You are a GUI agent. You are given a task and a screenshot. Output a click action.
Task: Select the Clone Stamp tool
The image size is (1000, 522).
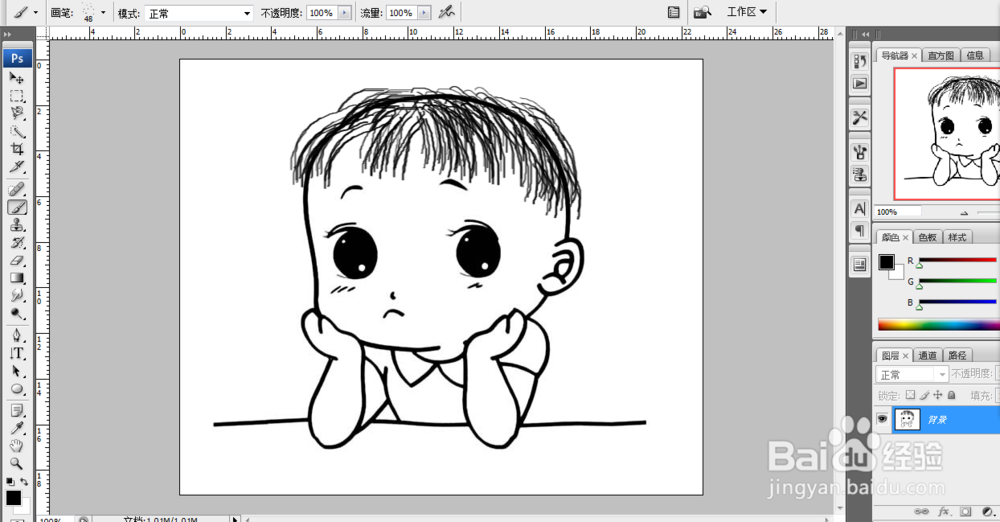pyautogui.click(x=17, y=225)
